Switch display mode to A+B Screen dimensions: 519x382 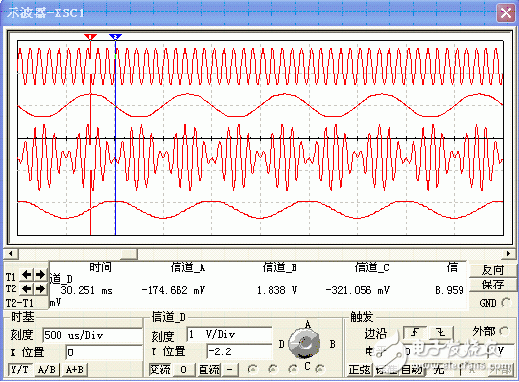[x=75, y=369]
